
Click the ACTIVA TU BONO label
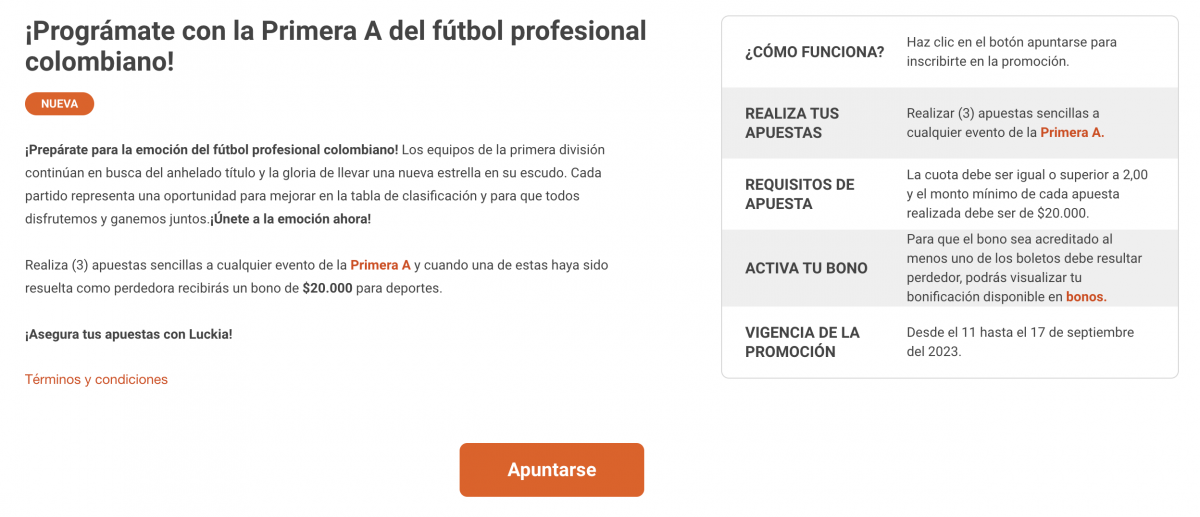806,268
